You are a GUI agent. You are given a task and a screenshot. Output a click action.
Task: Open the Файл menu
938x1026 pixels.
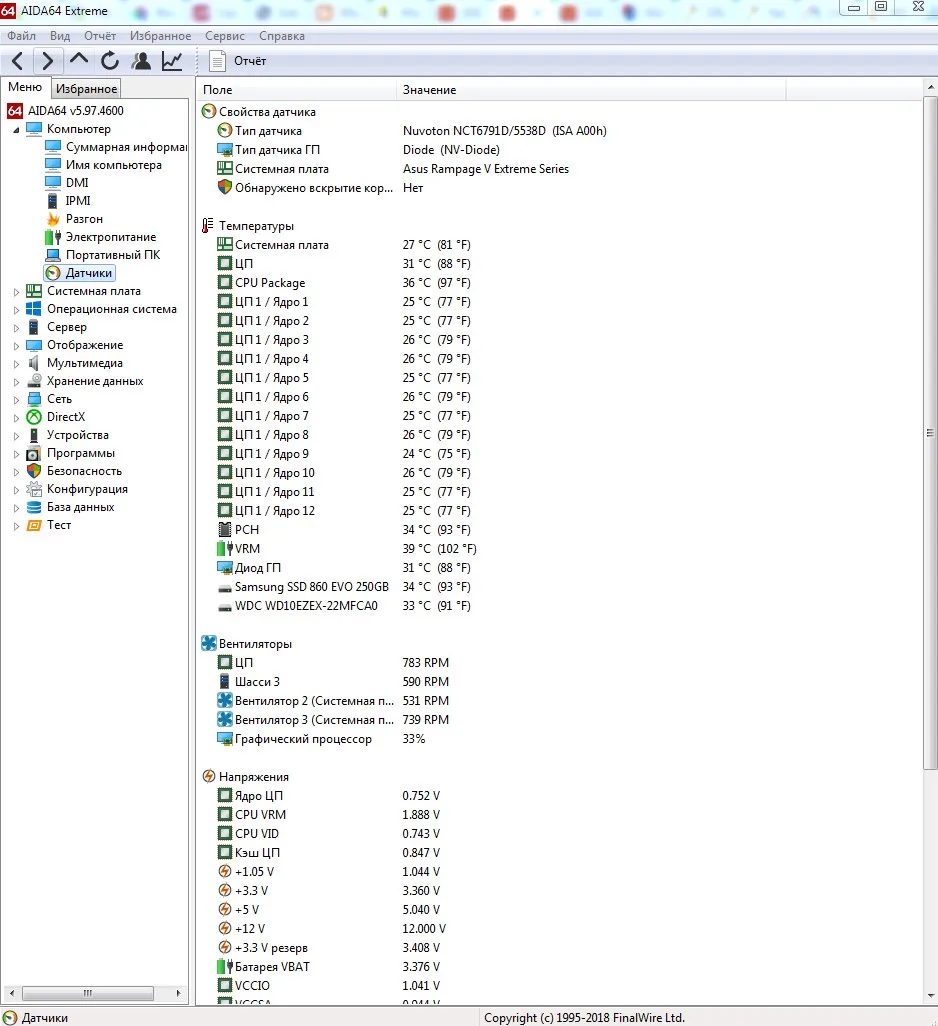coord(22,36)
